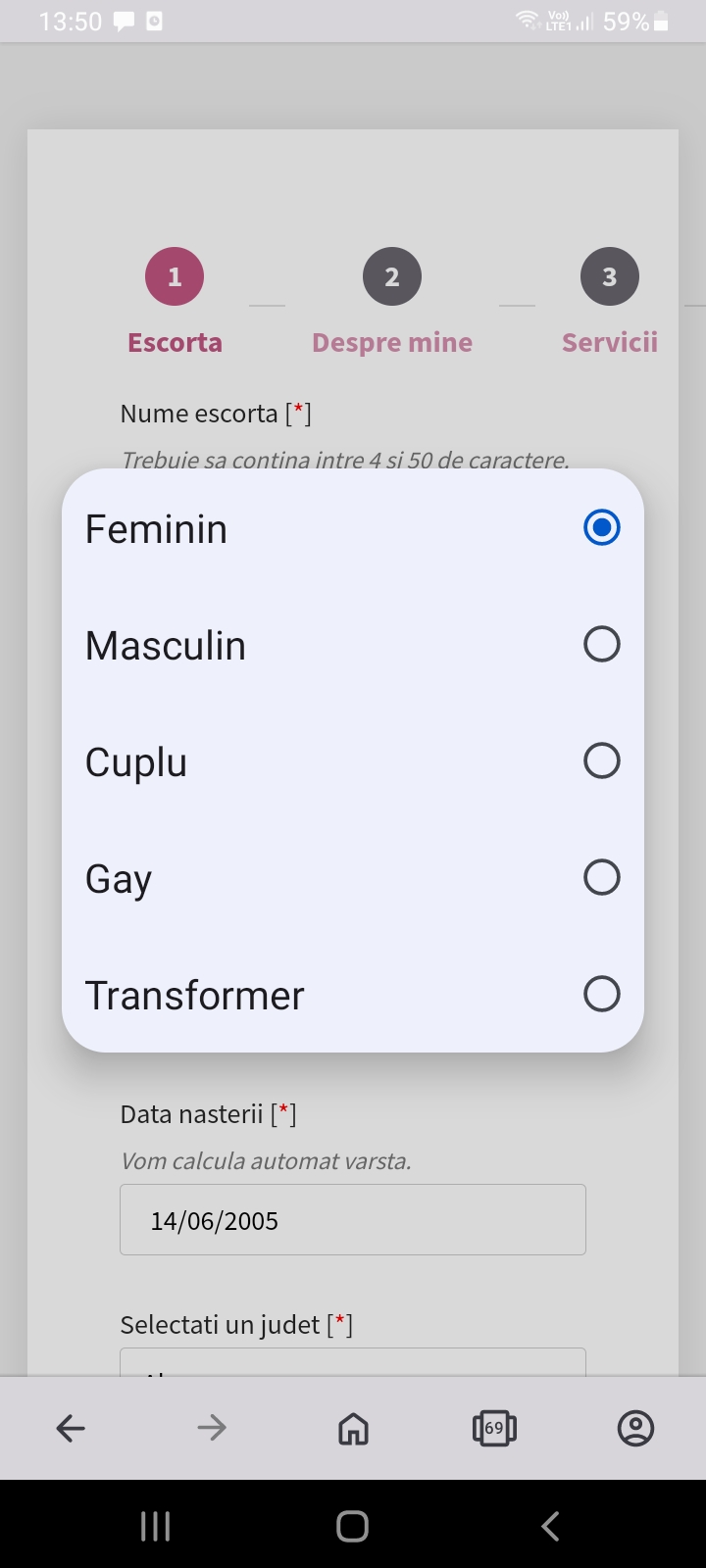Choose the Masculin radio option
Screen dimensions: 706x1568
[x=601, y=645]
